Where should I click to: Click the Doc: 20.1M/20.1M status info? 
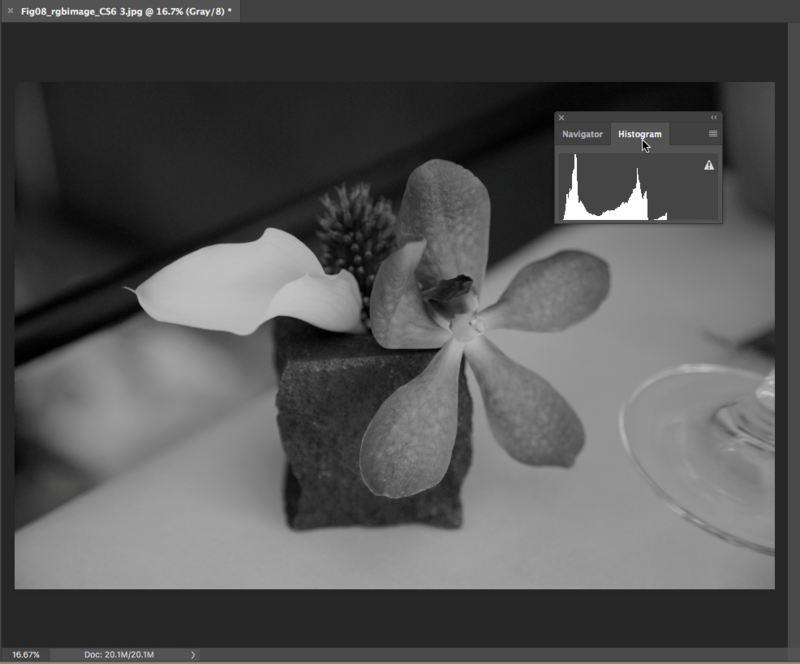118,655
